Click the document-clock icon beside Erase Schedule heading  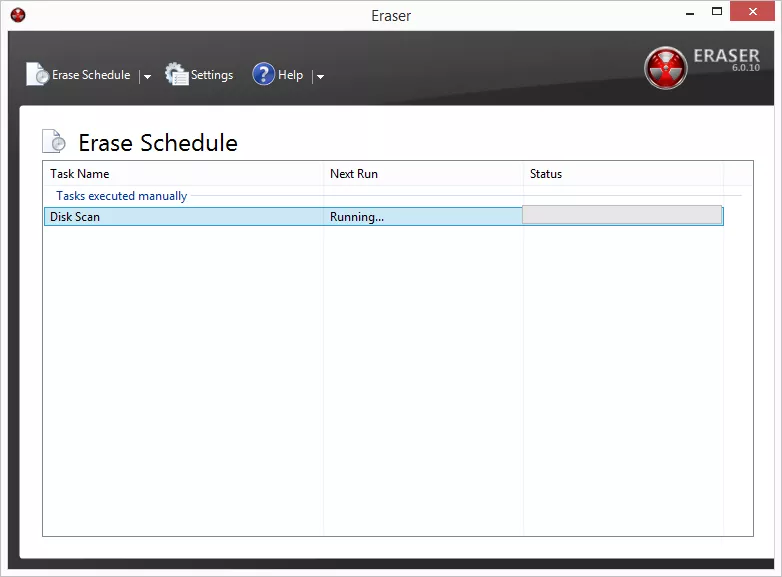click(54, 142)
